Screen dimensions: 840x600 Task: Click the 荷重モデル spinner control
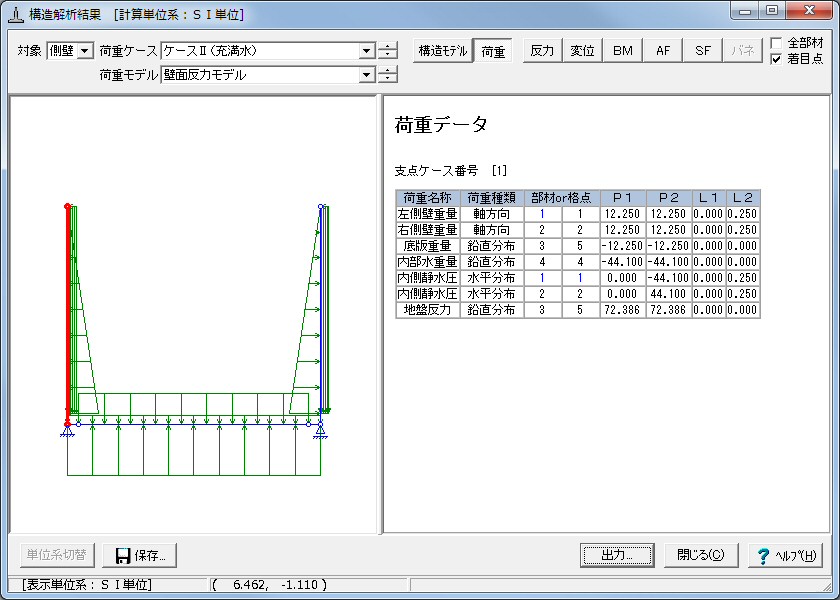[x=387, y=75]
